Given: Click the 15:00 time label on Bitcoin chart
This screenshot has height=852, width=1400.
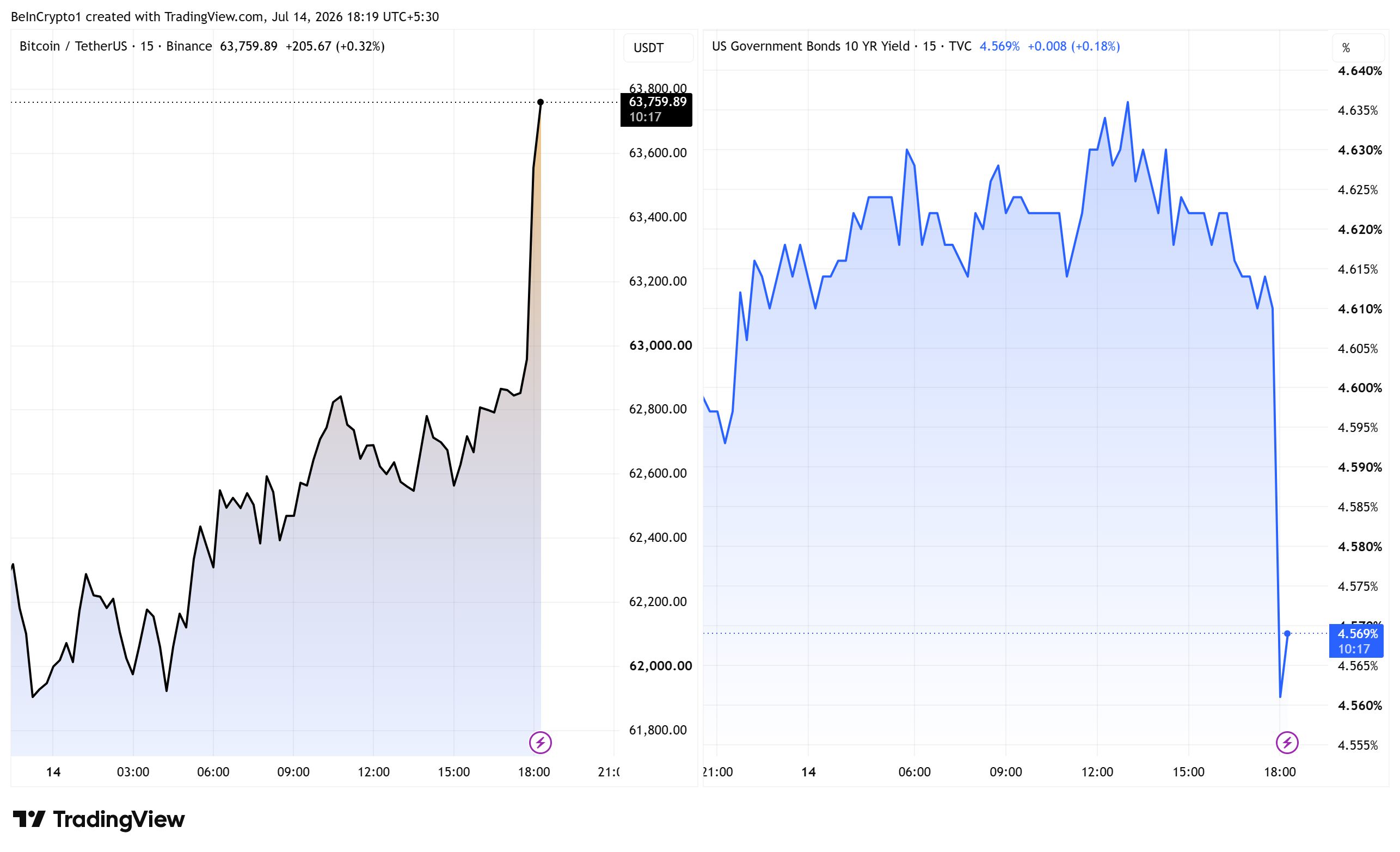Looking at the screenshot, I should 454,772.
